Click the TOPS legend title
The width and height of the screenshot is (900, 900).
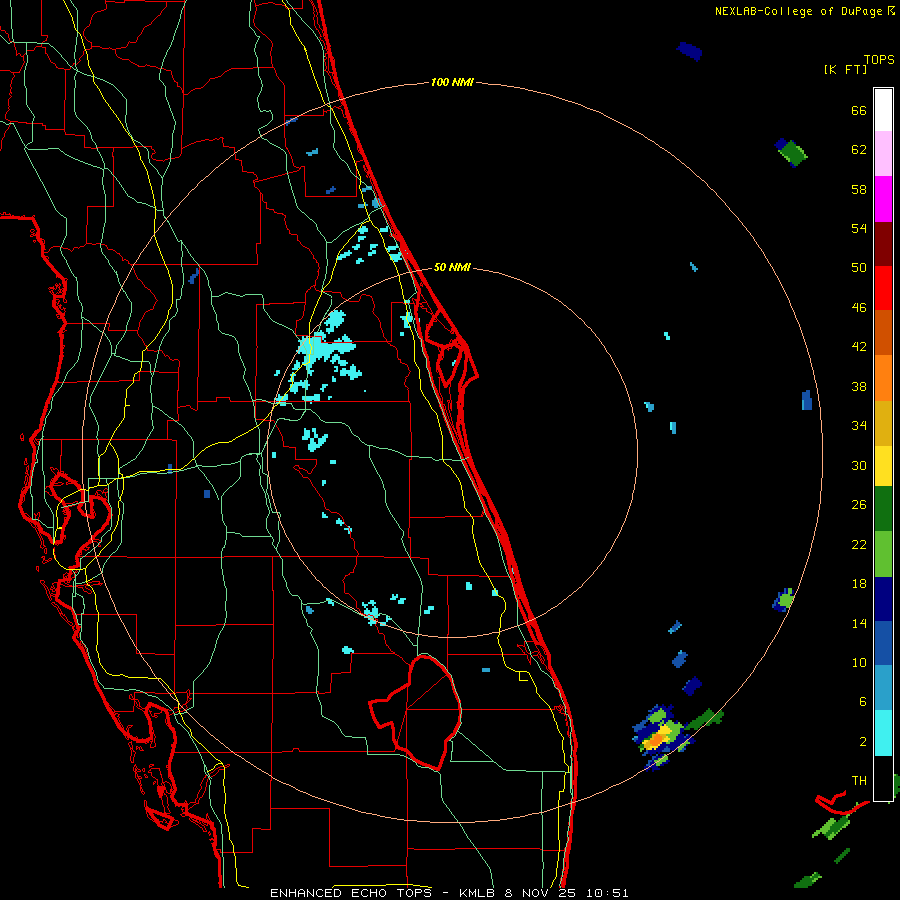point(879,59)
